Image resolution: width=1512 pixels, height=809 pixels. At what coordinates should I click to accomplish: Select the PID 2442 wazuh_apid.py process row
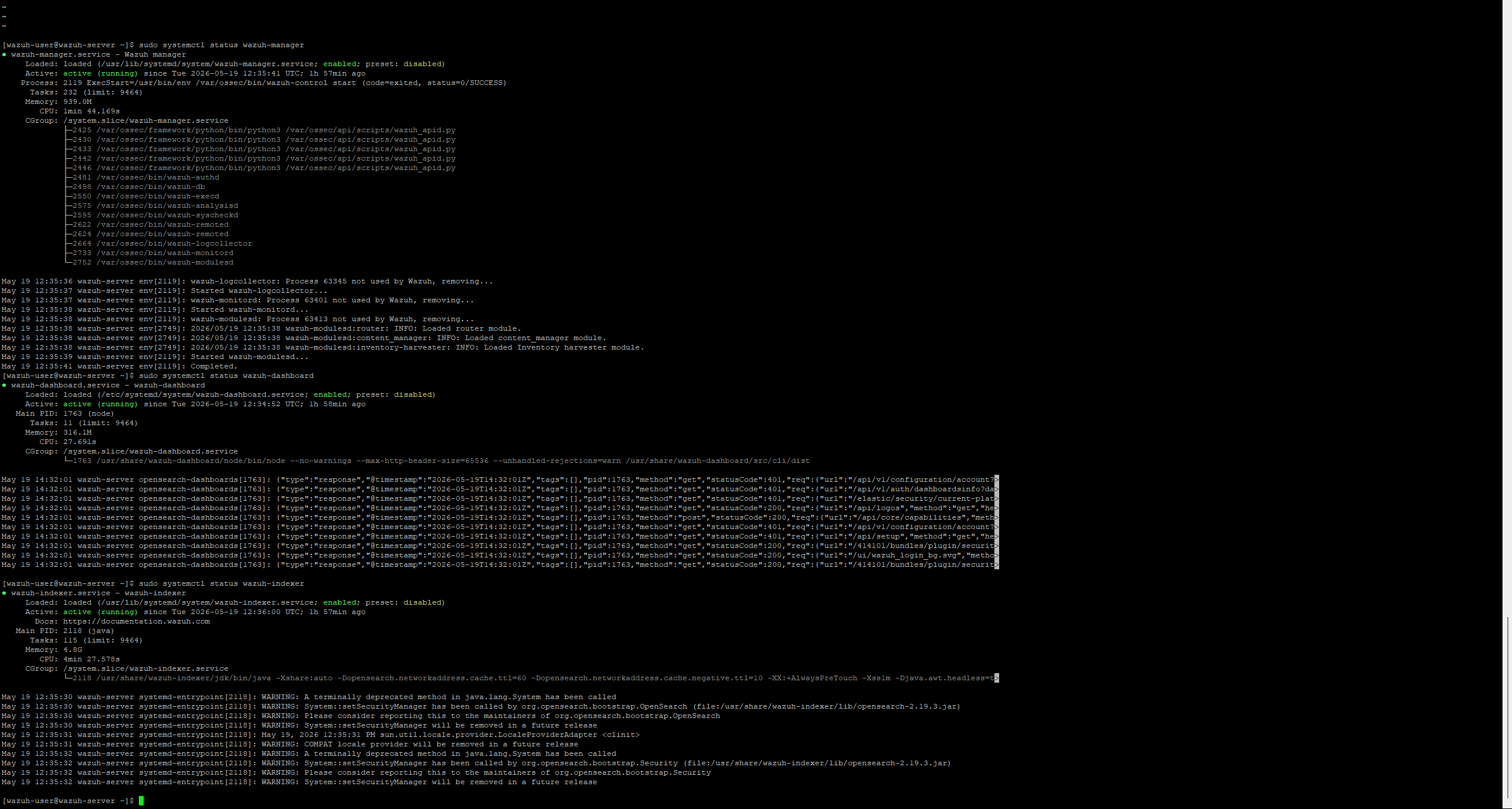point(260,158)
